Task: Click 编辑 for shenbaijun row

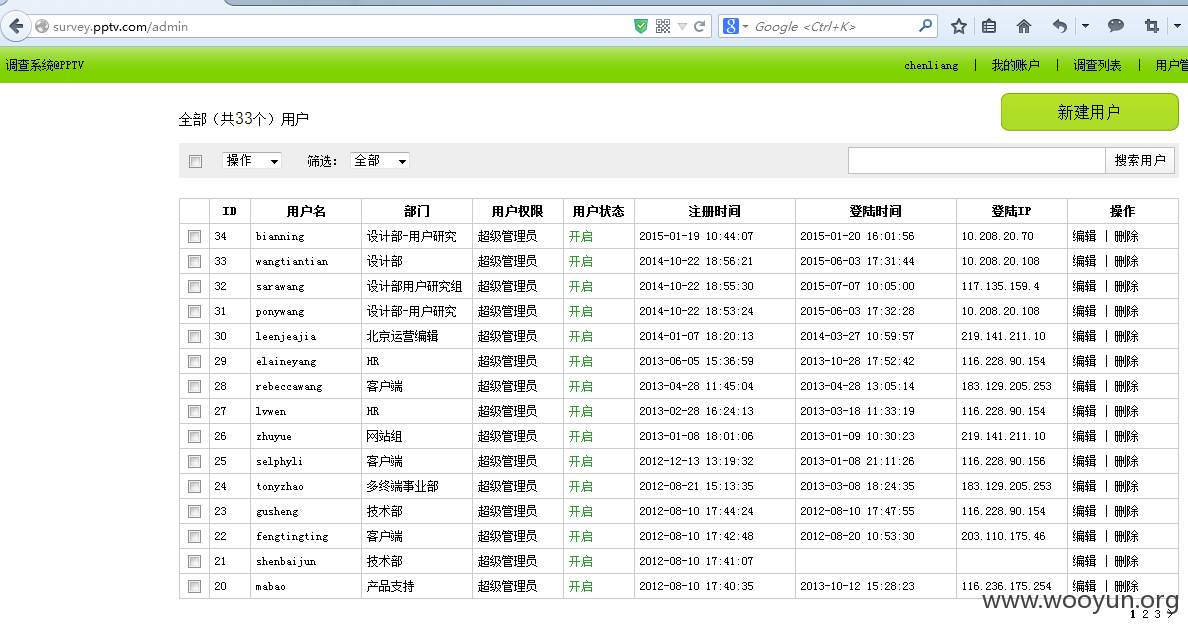Action: click(1084, 562)
